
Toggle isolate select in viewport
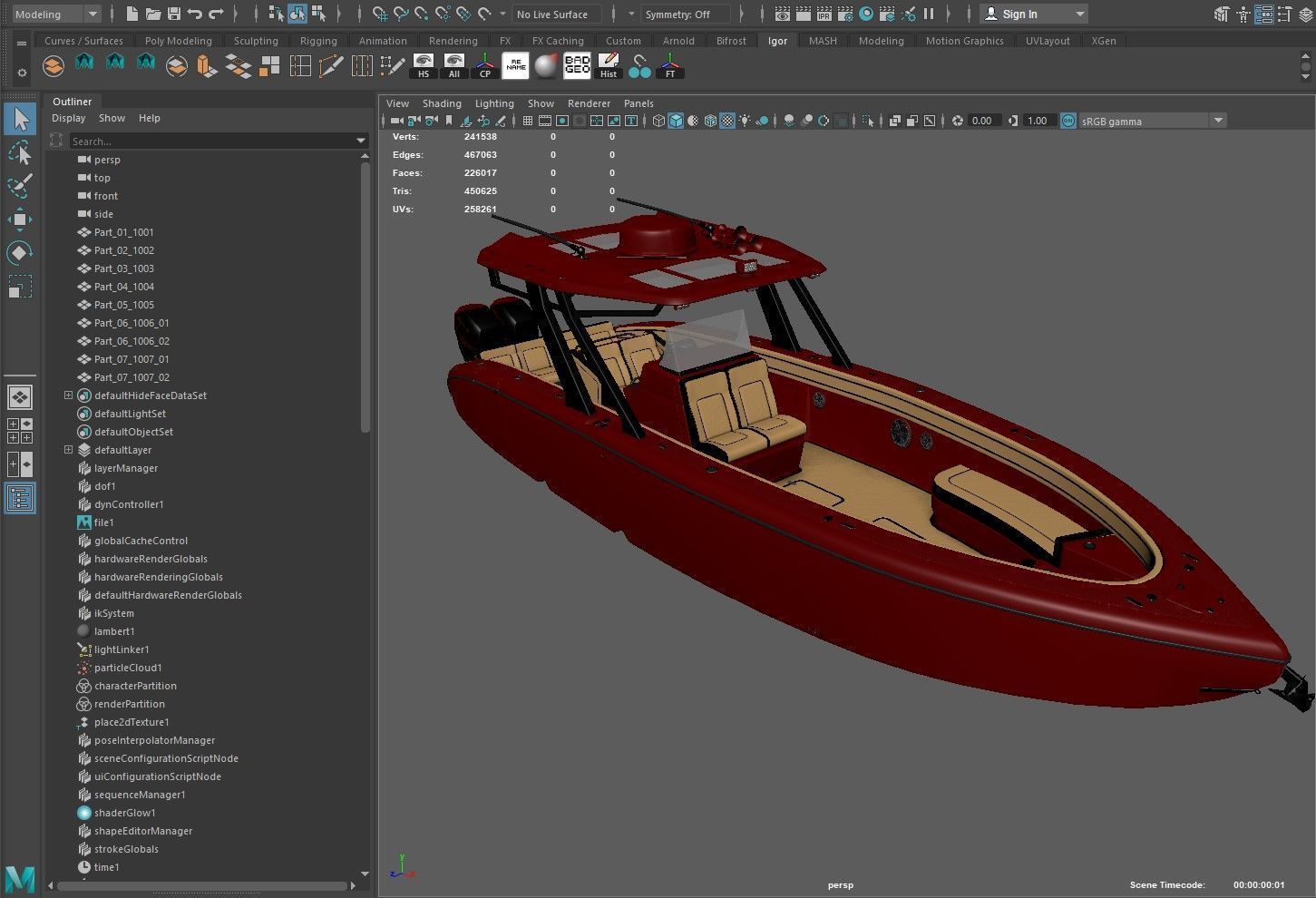click(869, 121)
